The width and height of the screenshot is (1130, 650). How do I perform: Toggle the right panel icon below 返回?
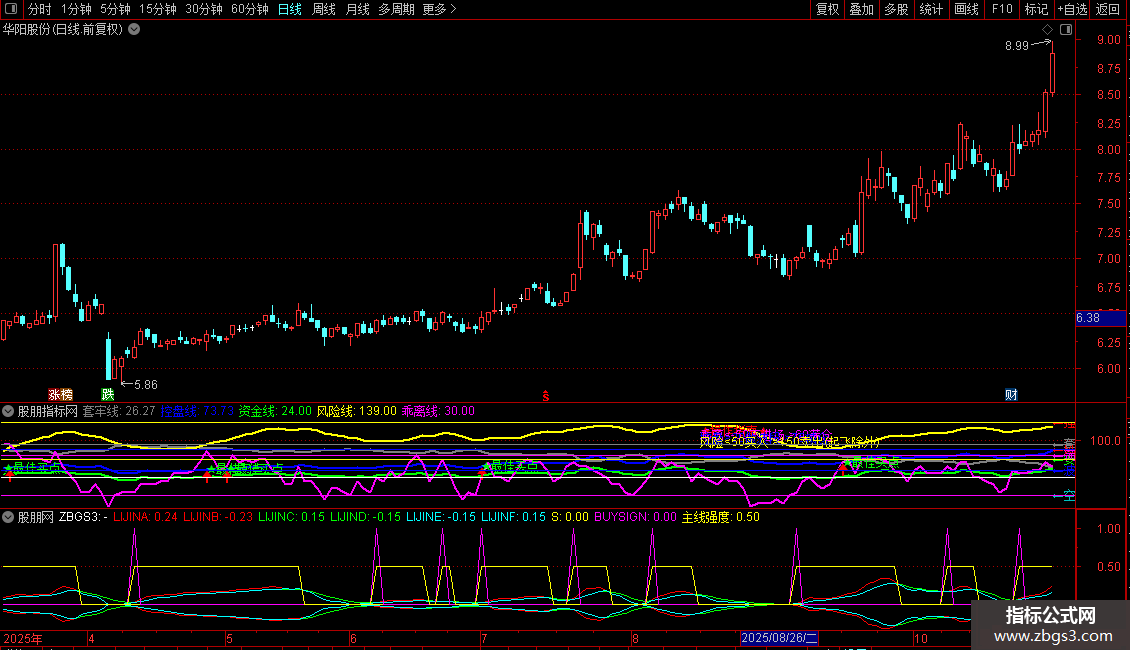point(1065,30)
